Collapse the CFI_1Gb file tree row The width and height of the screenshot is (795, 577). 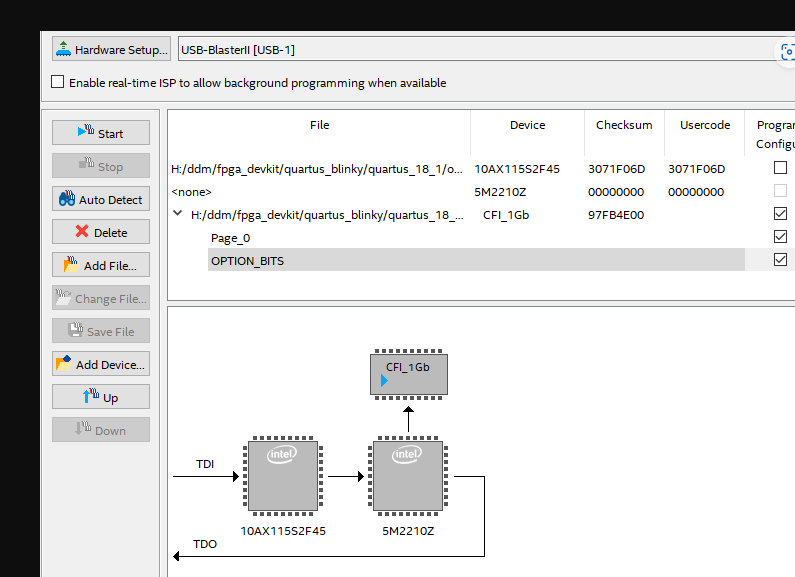click(x=177, y=214)
